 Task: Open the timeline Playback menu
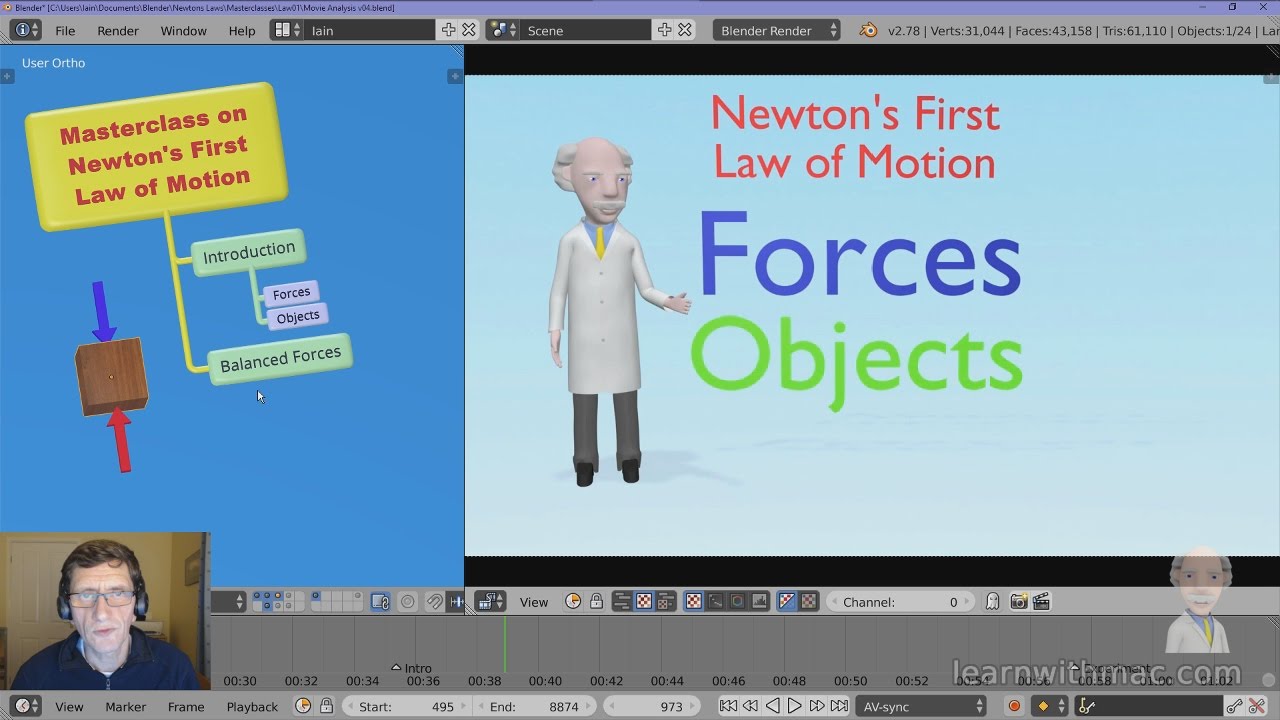point(252,707)
